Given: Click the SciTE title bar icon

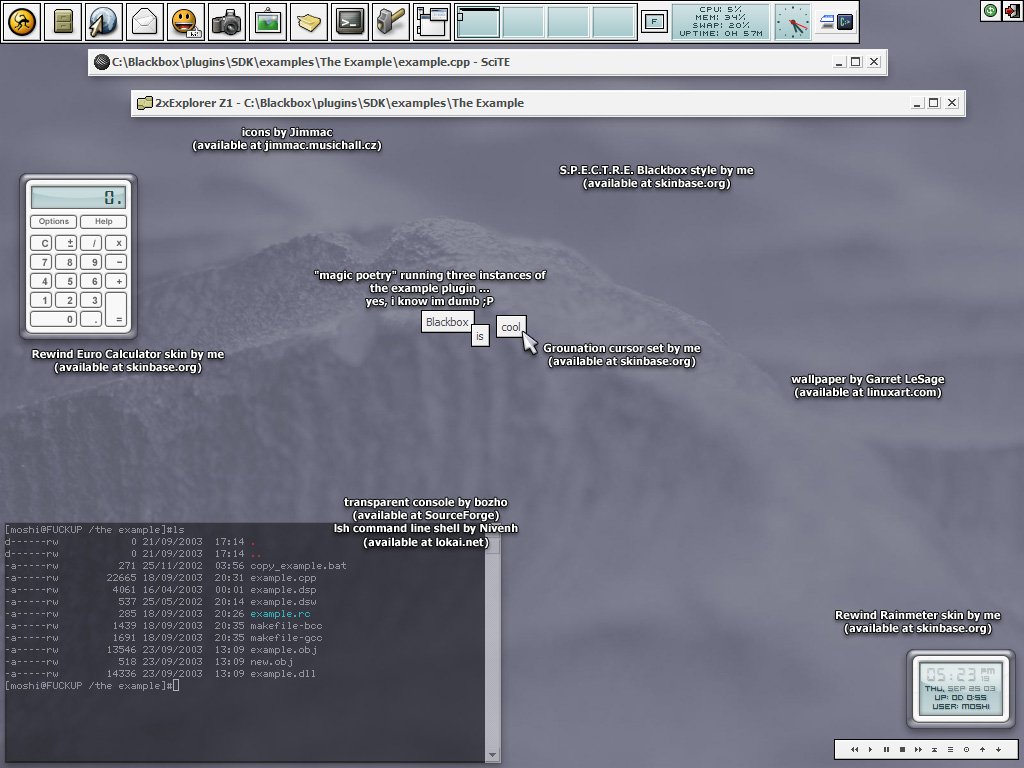Looking at the screenshot, I should tap(101, 62).
